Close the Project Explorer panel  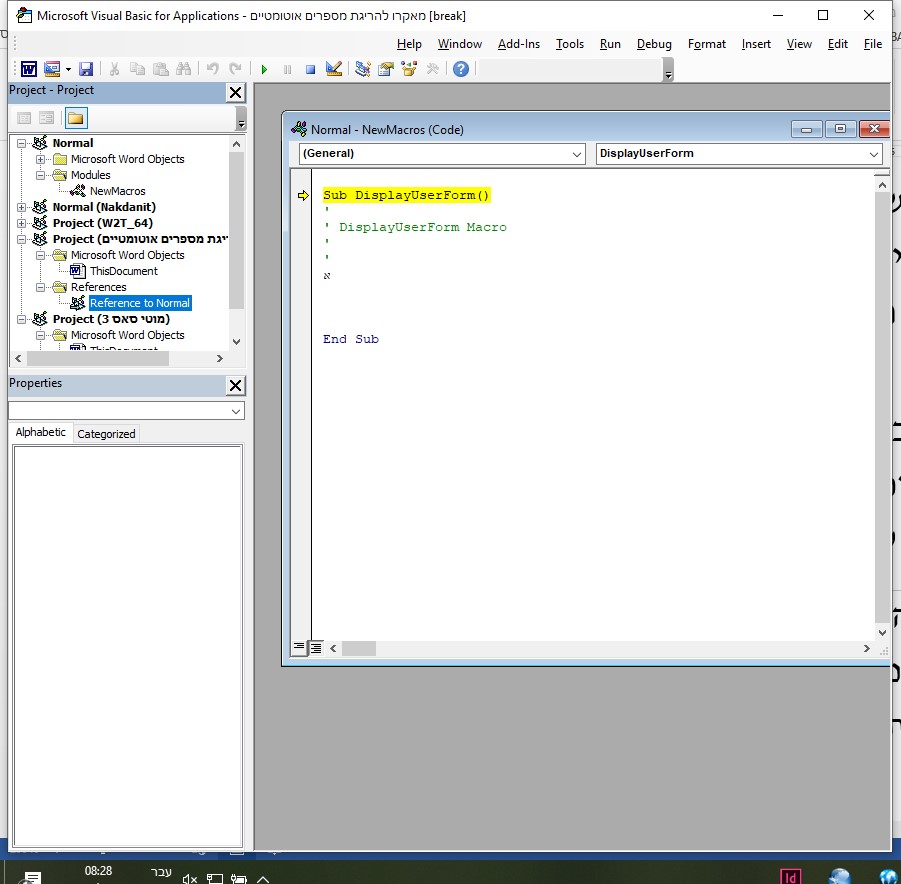click(x=235, y=93)
